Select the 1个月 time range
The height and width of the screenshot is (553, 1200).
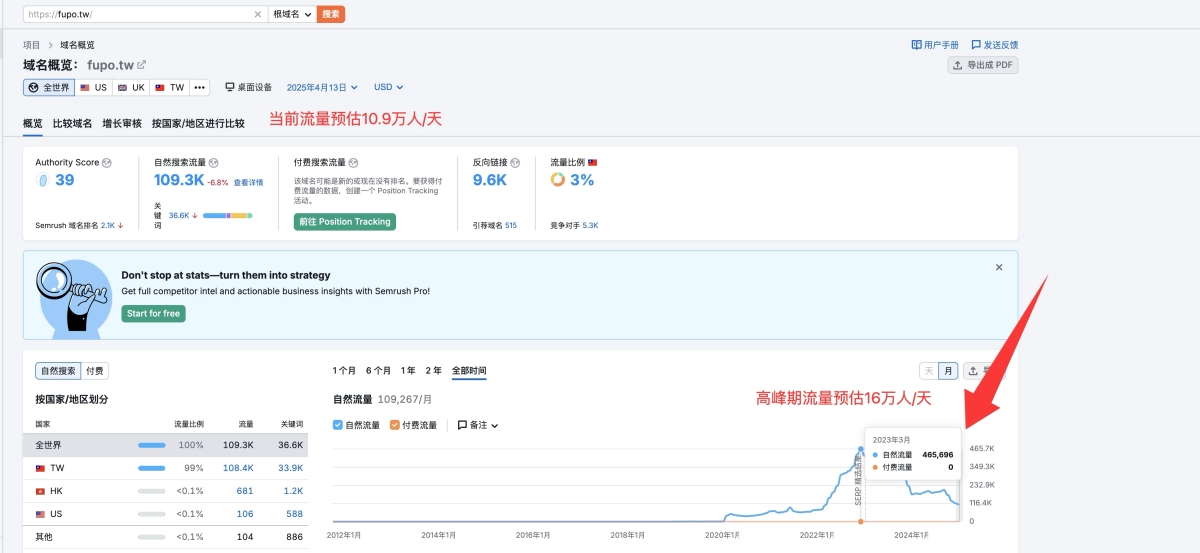pyautogui.click(x=345, y=371)
